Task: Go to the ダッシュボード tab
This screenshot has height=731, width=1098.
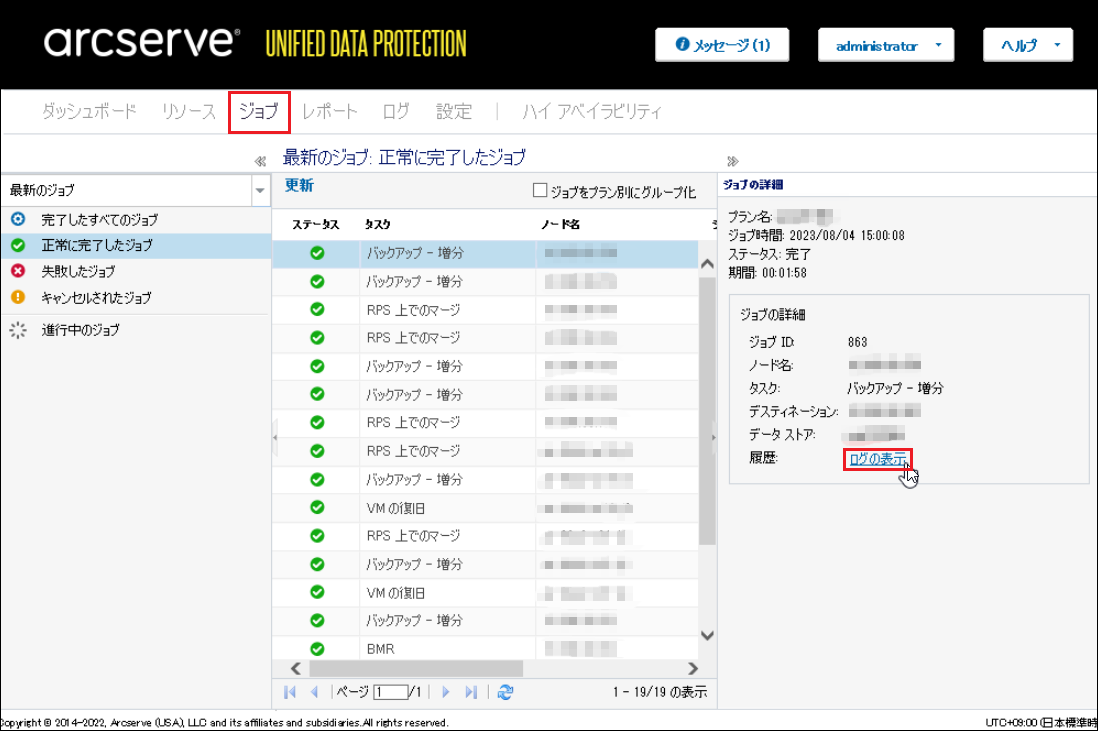Action: pyautogui.click(x=89, y=111)
